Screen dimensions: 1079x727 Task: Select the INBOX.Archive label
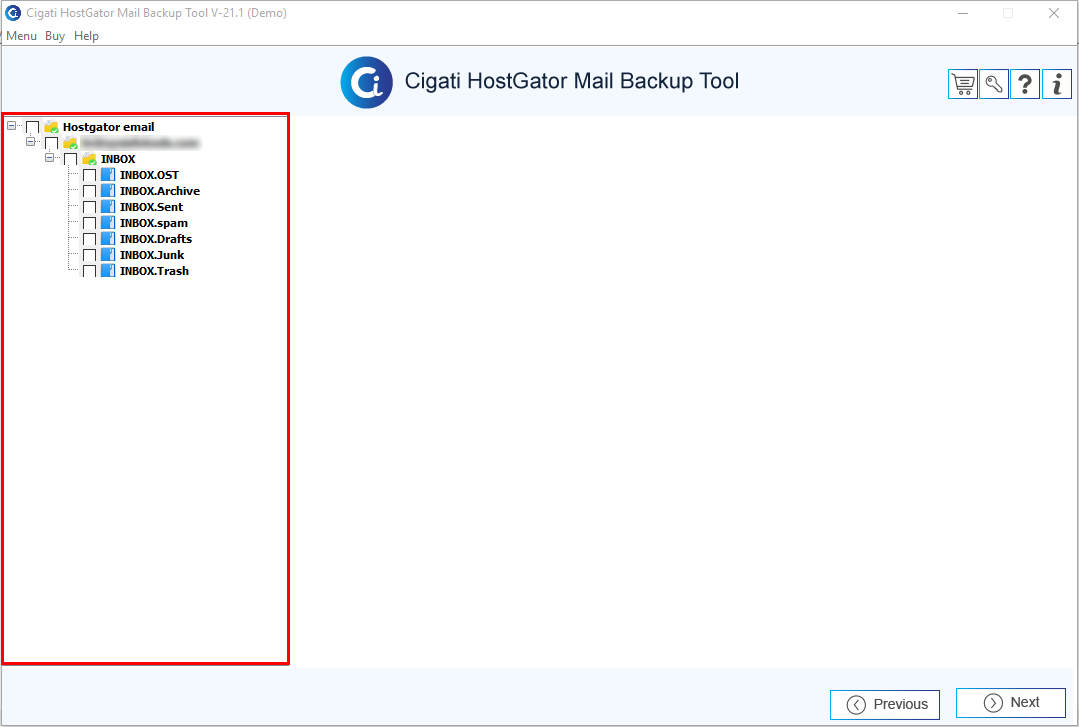pyautogui.click(x=160, y=191)
